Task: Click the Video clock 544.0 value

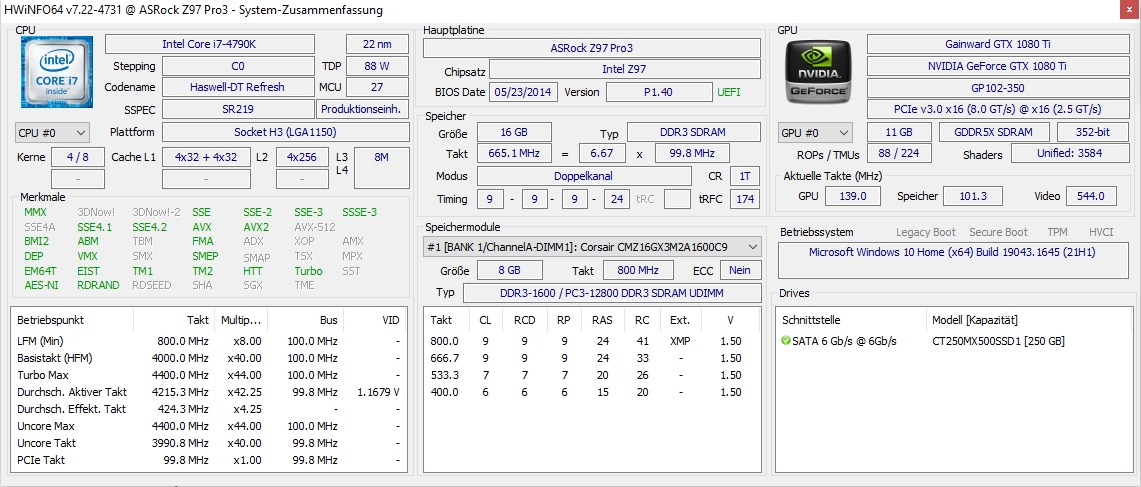Action: (x=1091, y=196)
